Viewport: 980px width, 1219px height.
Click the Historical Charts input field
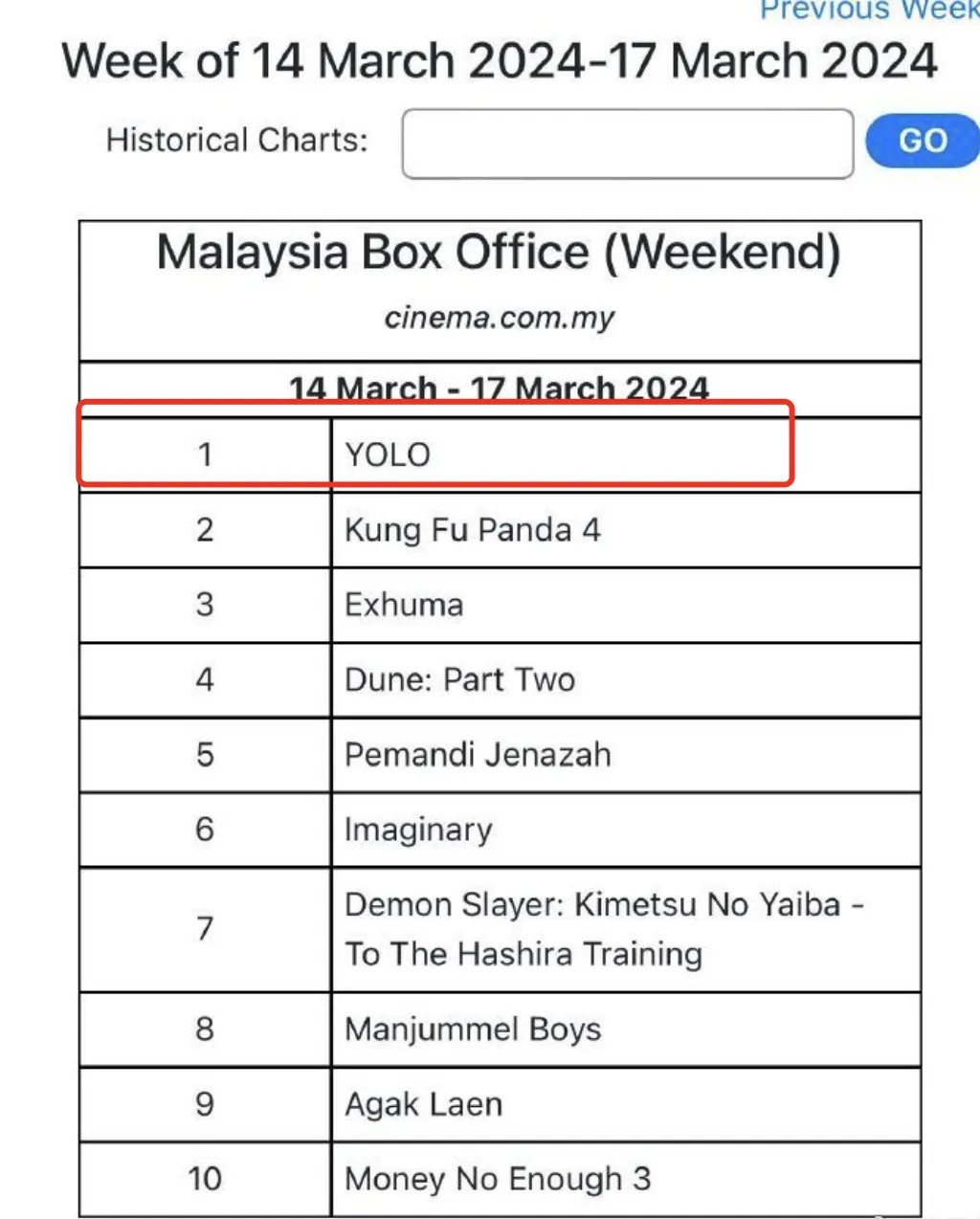[x=627, y=144]
